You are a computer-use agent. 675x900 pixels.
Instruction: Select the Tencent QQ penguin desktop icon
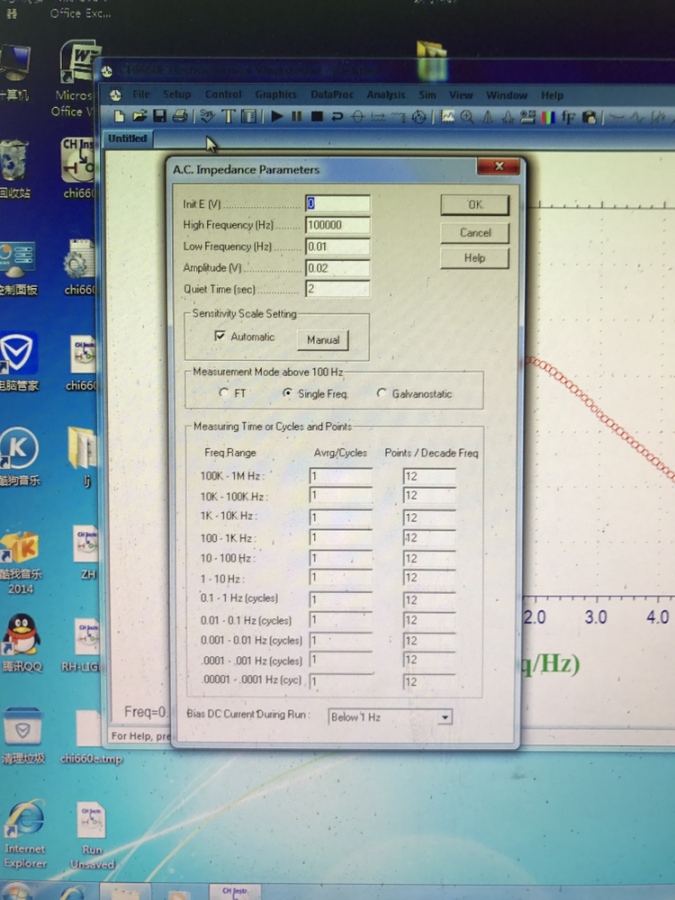point(22,643)
